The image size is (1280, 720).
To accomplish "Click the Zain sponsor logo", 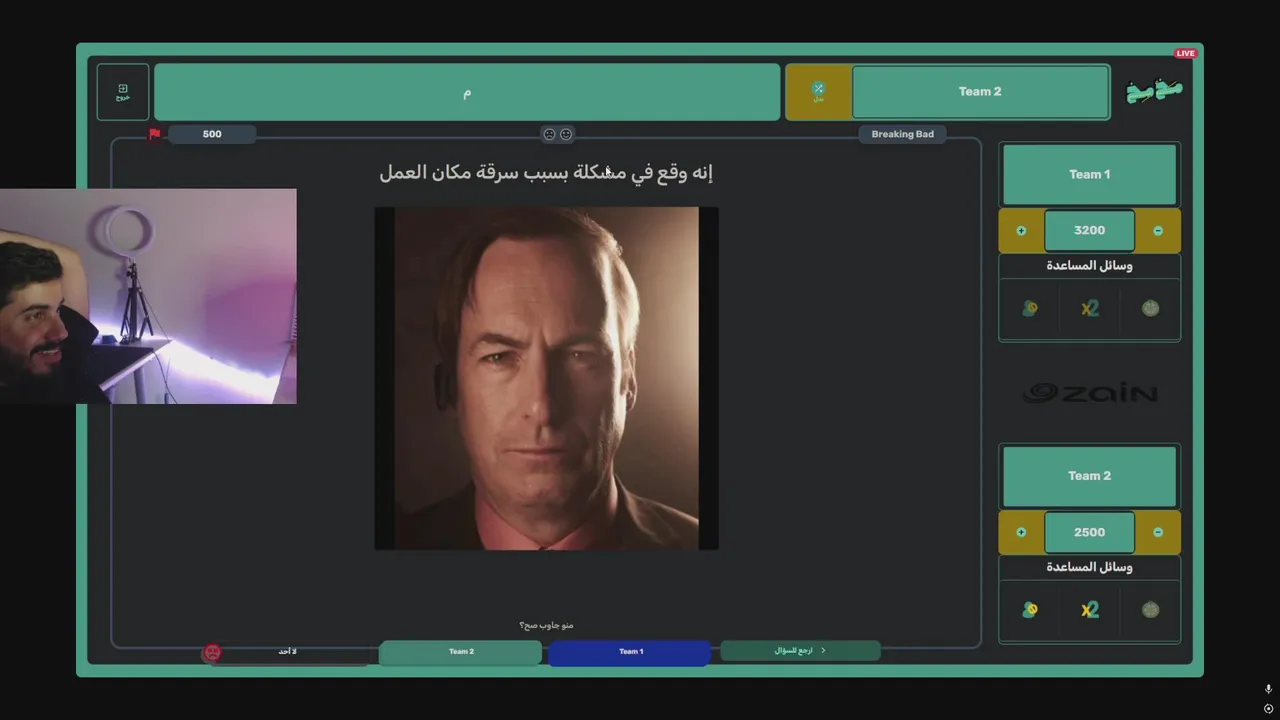I will tap(1090, 393).
